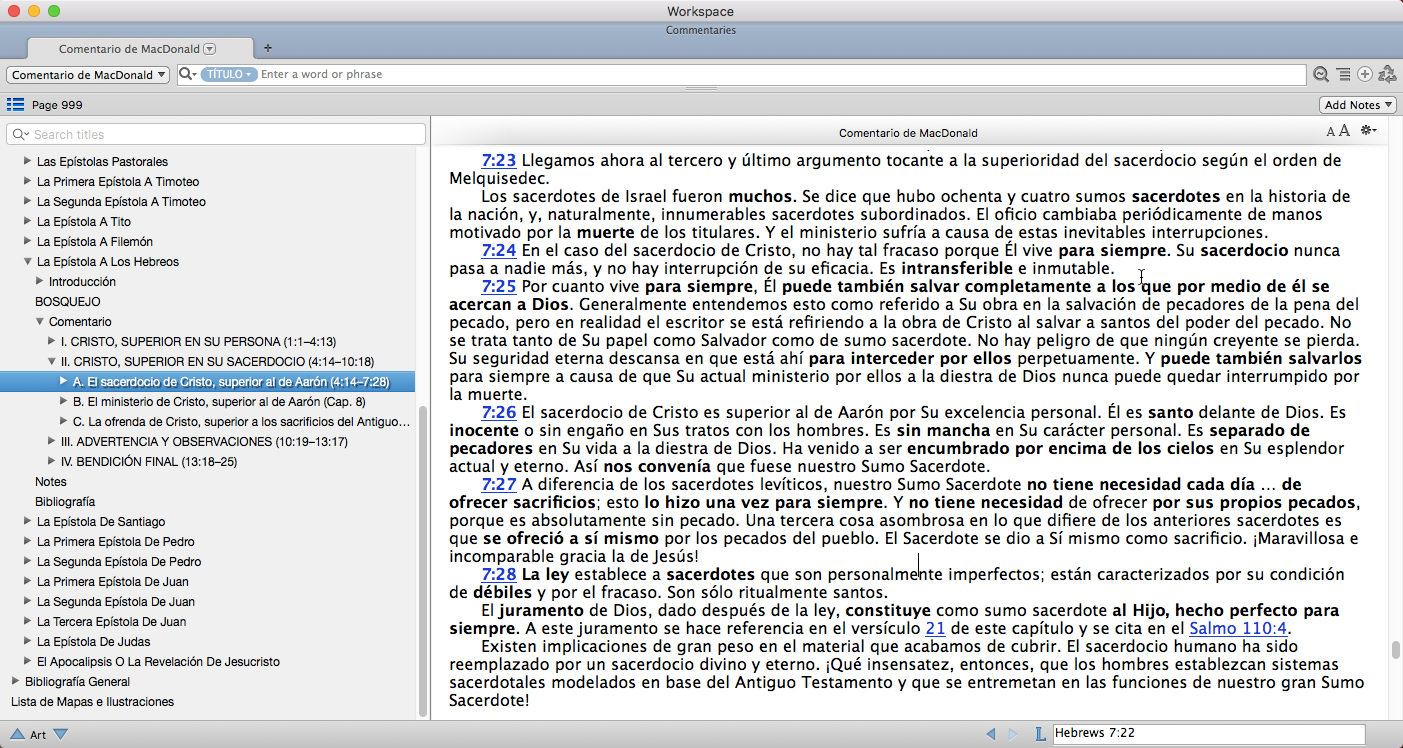Viewport: 1403px width, 748px height.
Task: Select La Primera Epístola De Juan
Action: tap(113, 581)
